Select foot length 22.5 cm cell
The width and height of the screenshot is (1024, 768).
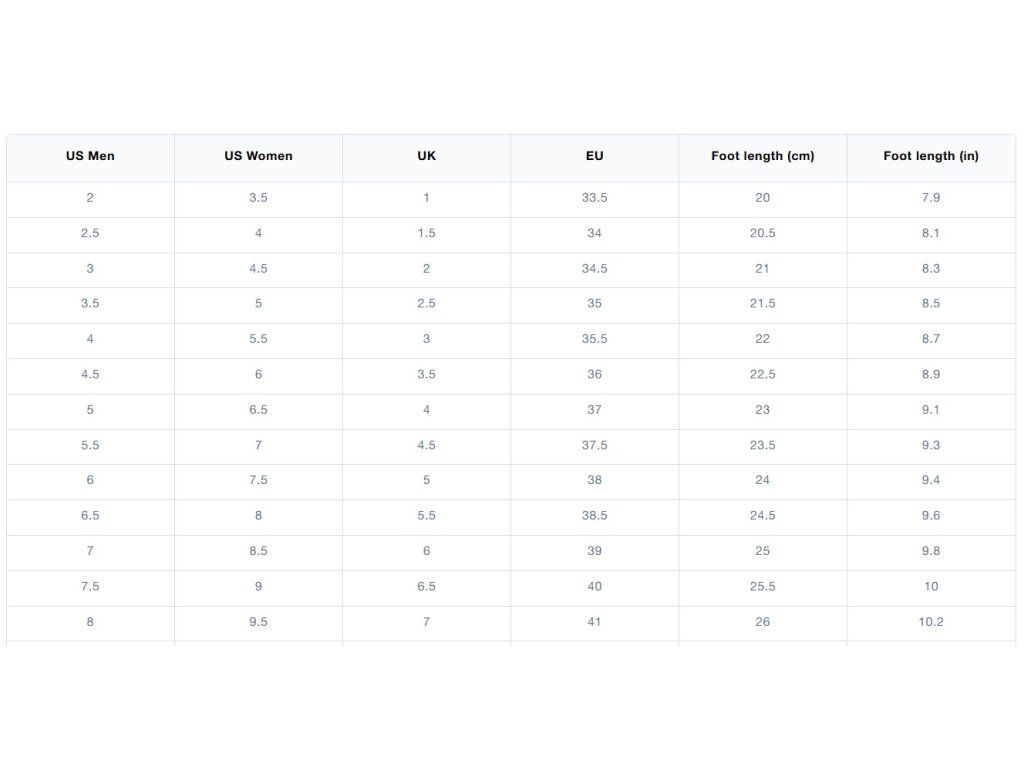coord(763,376)
